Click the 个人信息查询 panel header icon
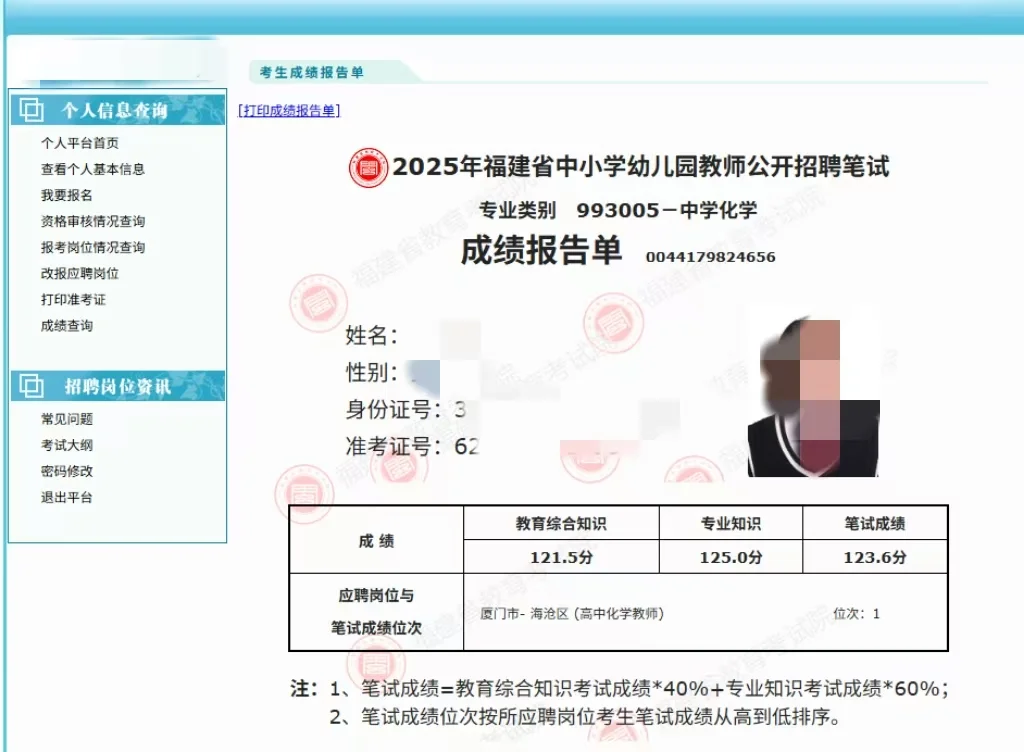This screenshot has height=752, width=1024. [30, 111]
